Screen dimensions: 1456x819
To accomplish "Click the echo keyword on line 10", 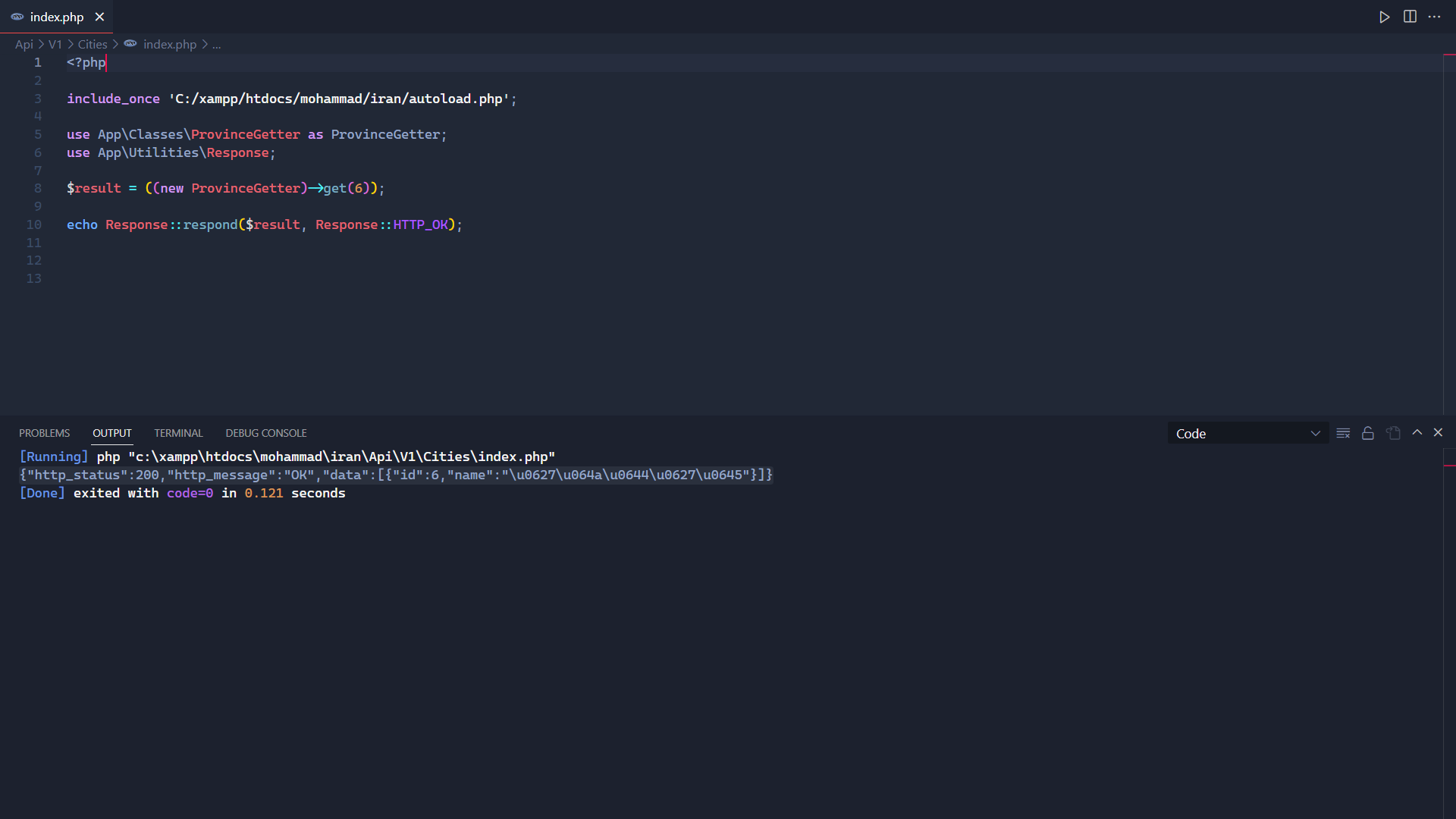I will coord(82,224).
